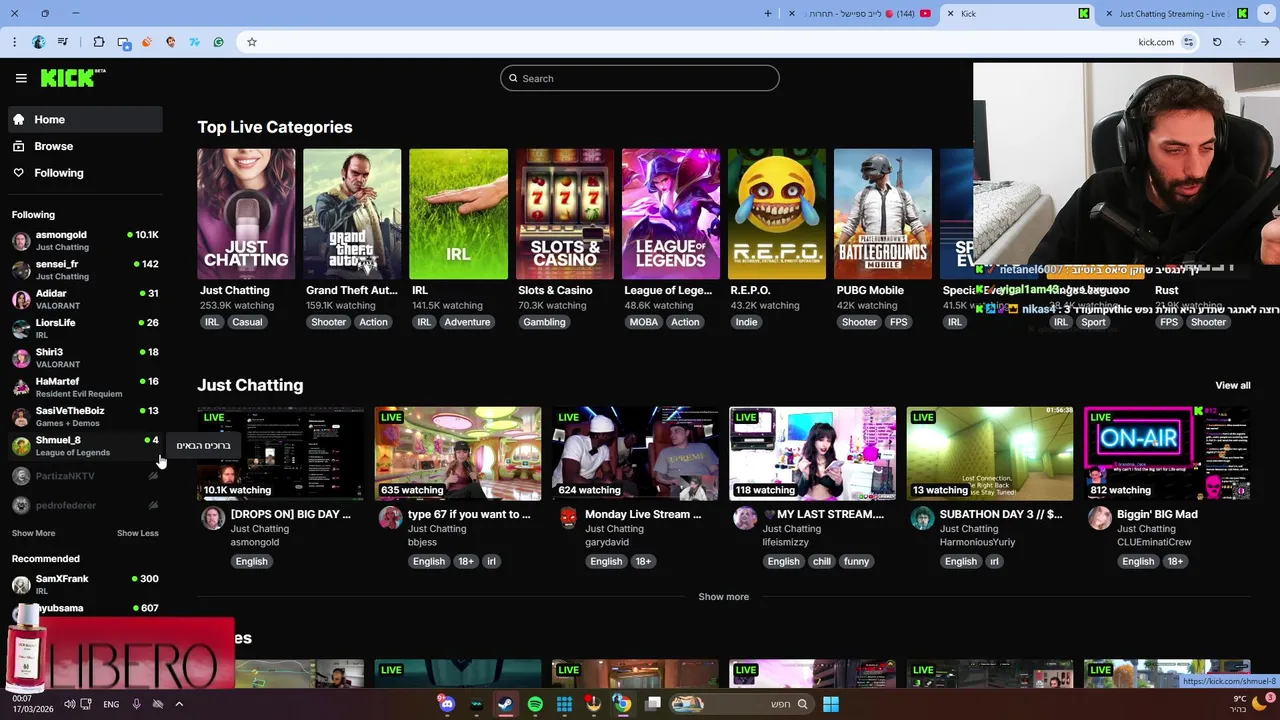Open Following in the sidebar
This screenshot has width=1280, height=720.
pyautogui.click(x=85, y=173)
